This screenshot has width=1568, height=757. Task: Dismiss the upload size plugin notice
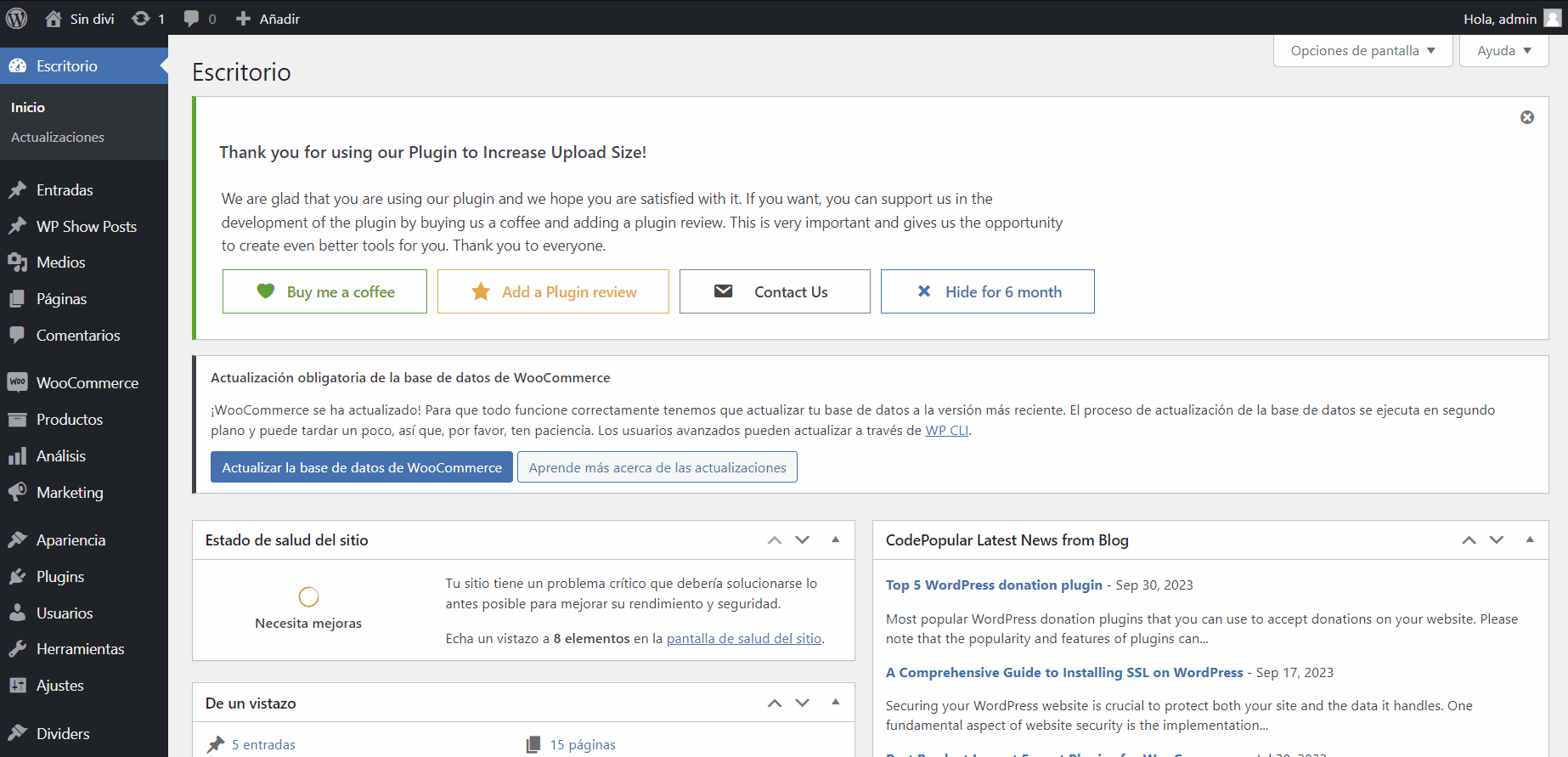[1526, 117]
